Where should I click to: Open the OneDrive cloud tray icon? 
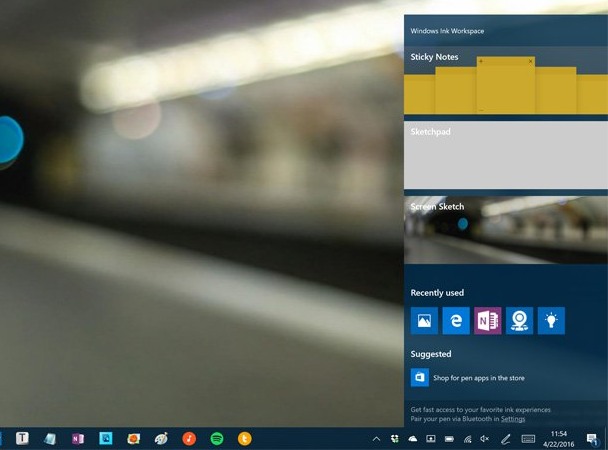(x=412, y=438)
